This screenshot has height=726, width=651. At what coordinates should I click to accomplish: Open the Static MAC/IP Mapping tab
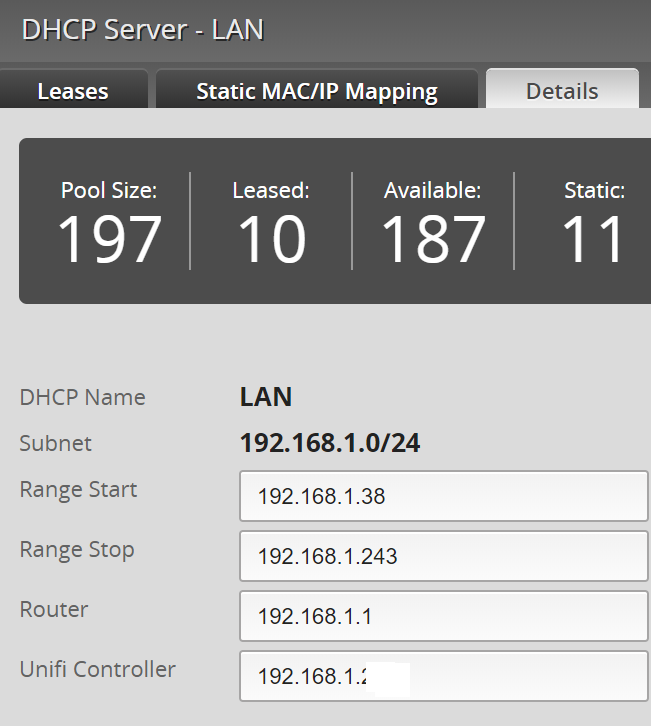point(316,91)
